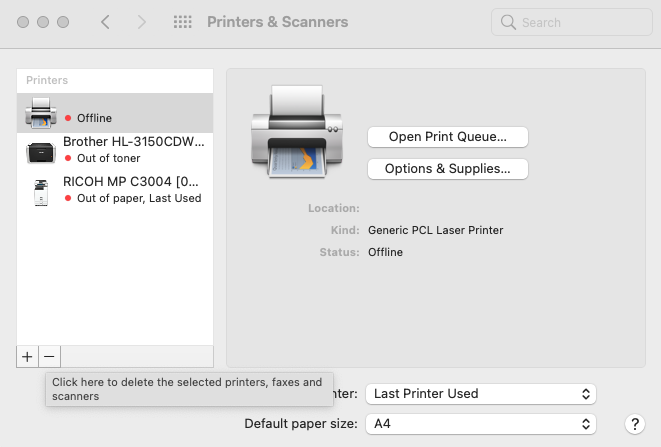The image size is (661, 447).
Task: Click the RICOH copier icon in list
Action: coord(40,190)
